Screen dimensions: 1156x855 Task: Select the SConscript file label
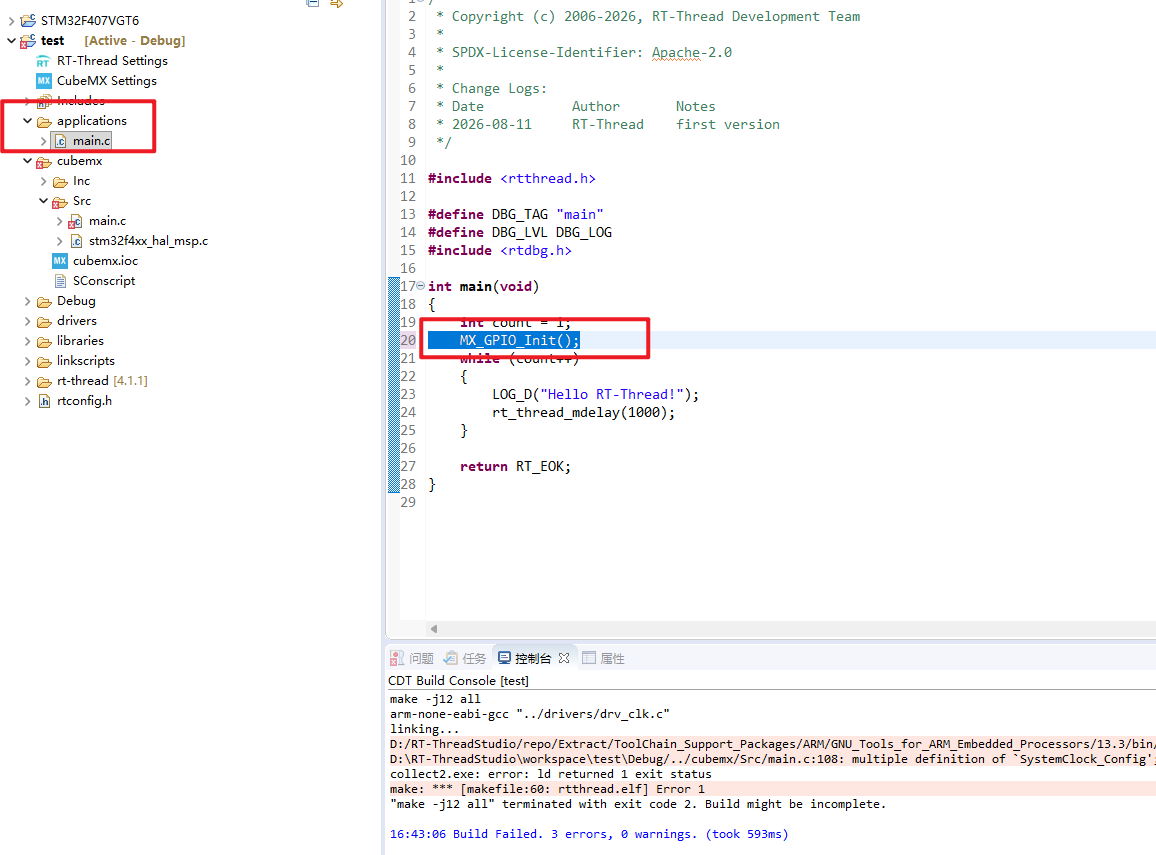pyautogui.click(x=104, y=280)
